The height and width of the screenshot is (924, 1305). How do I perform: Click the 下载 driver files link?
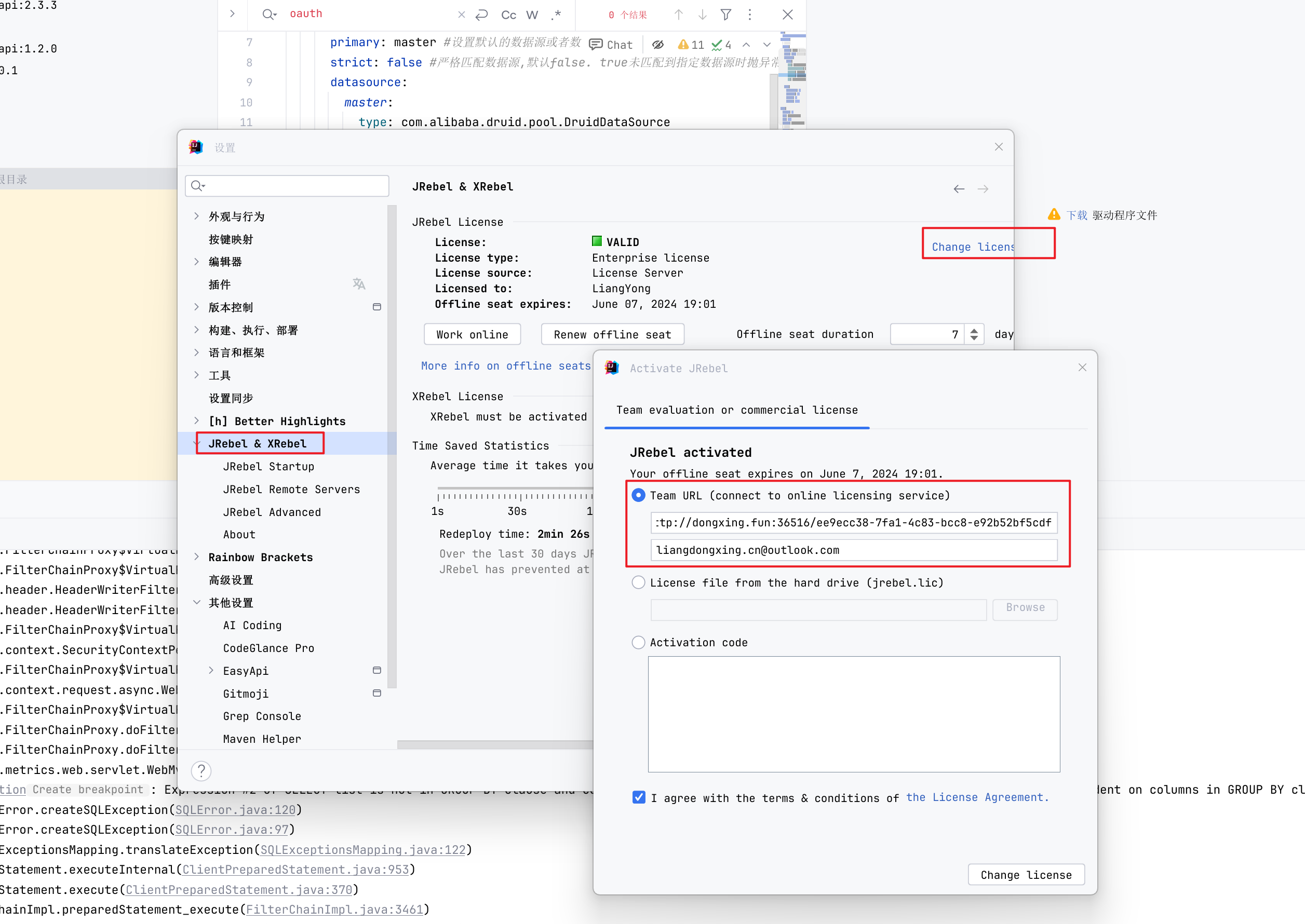pos(1076,215)
